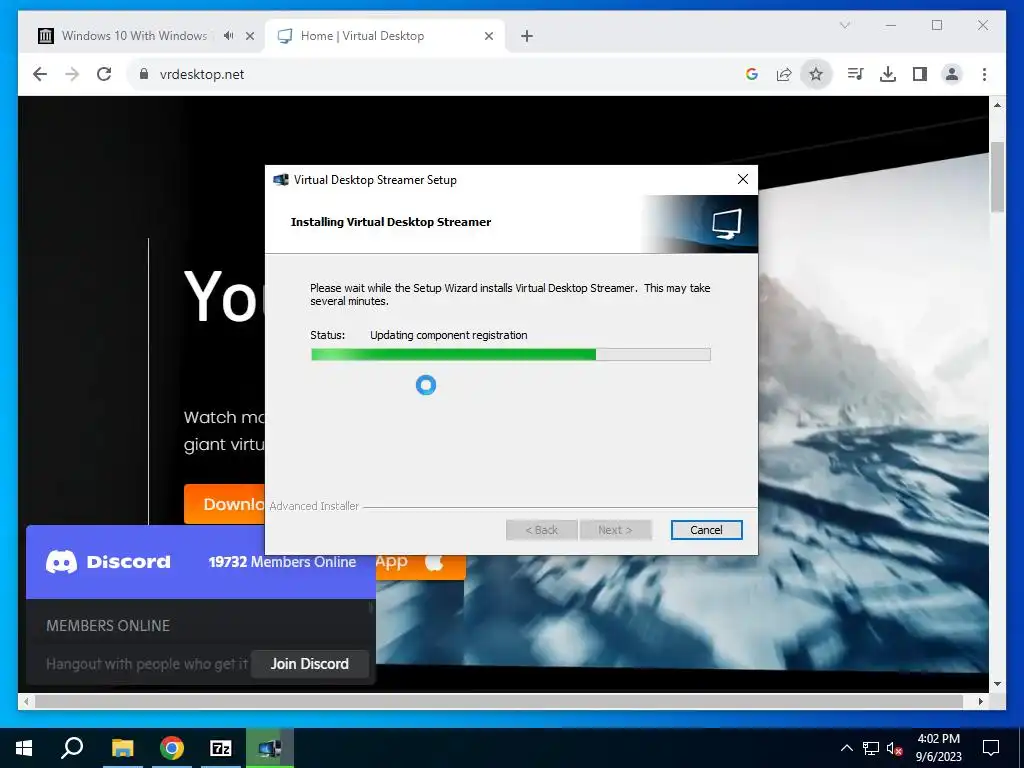Go back using the browser back arrow

(x=40, y=74)
